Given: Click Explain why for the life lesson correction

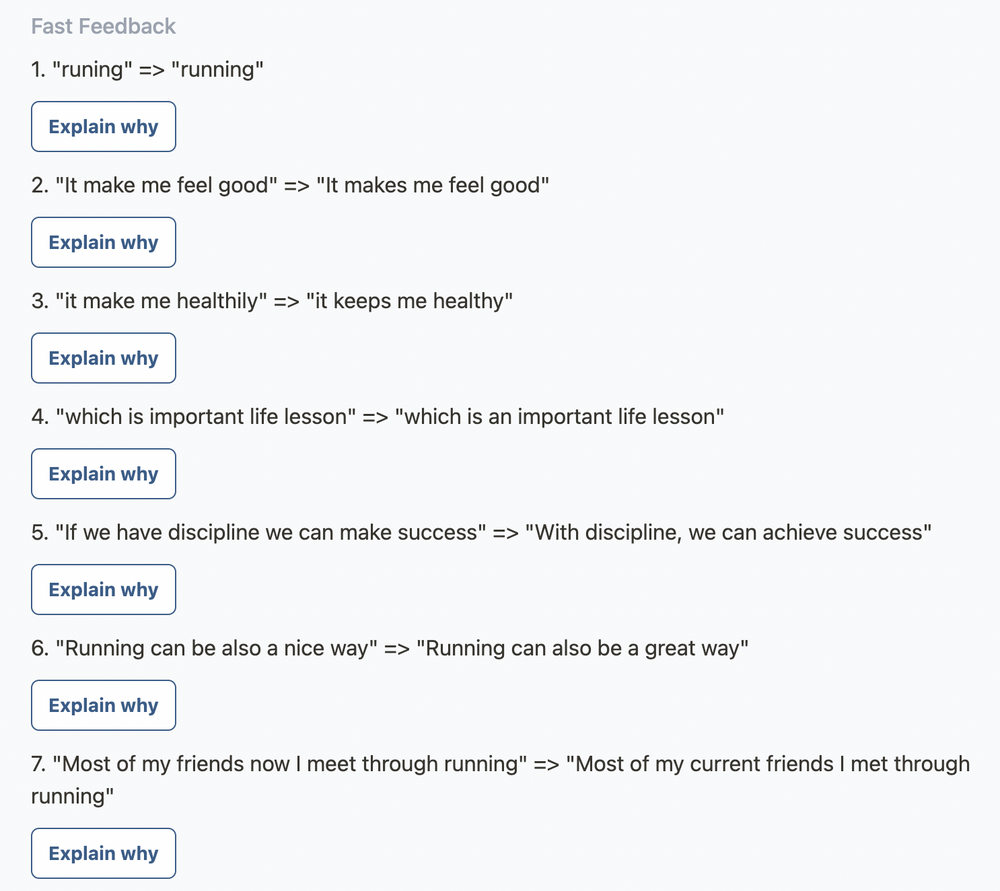Looking at the screenshot, I should click(x=103, y=473).
